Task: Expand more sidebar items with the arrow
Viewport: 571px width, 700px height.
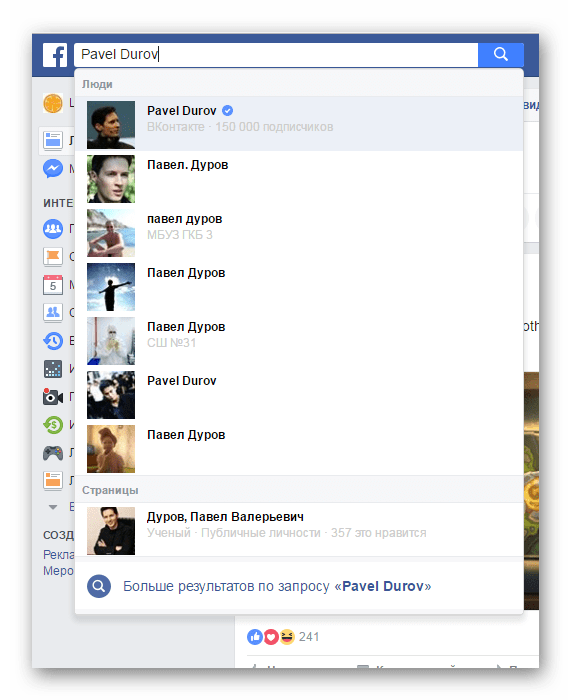Action: [x=53, y=507]
